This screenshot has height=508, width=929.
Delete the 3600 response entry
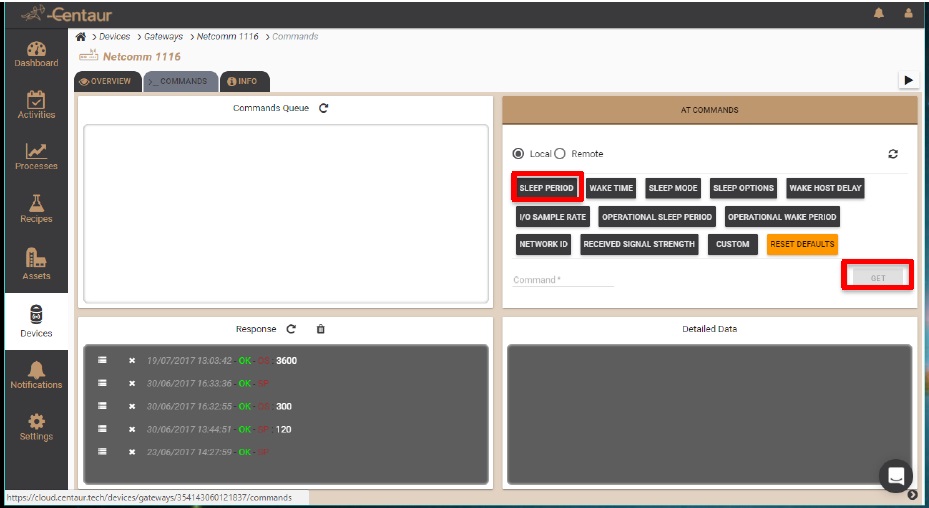[x=132, y=361]
